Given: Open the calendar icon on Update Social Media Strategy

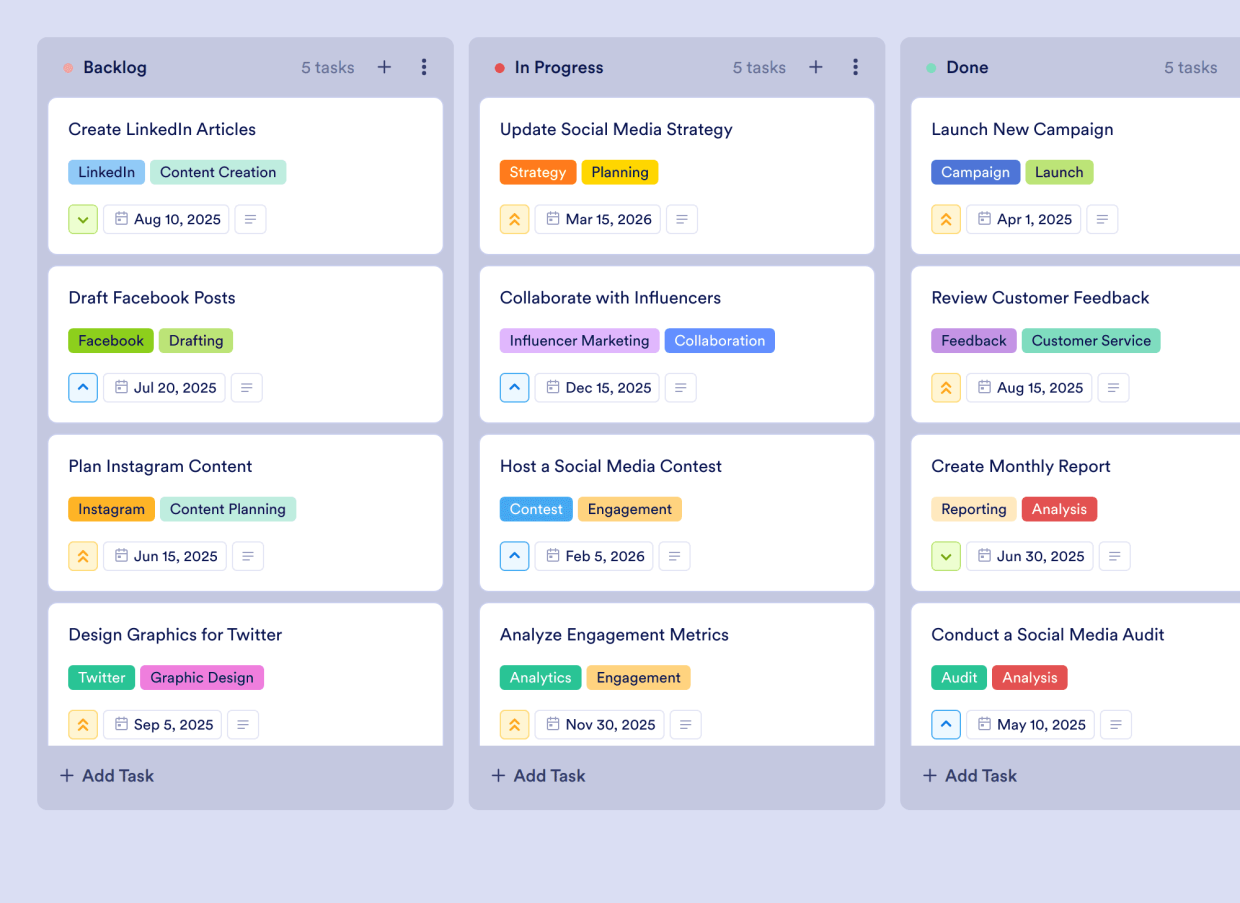Looking at the screenshot, I should (x=551, y=219).
